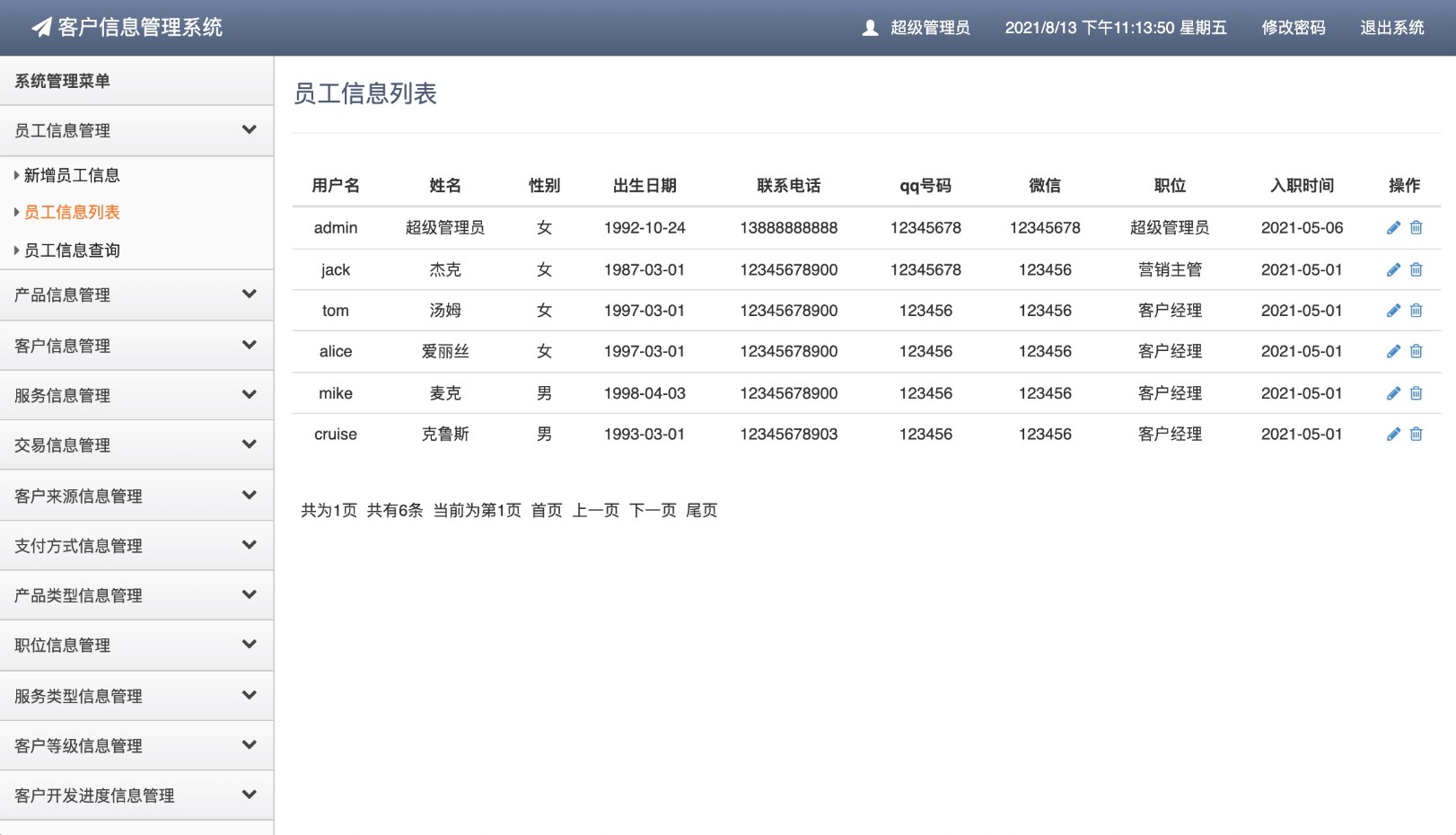Click the paper plane logo icon
Image resolution: width=1456 pixels, height=835 pixels.
coord(41,27)
